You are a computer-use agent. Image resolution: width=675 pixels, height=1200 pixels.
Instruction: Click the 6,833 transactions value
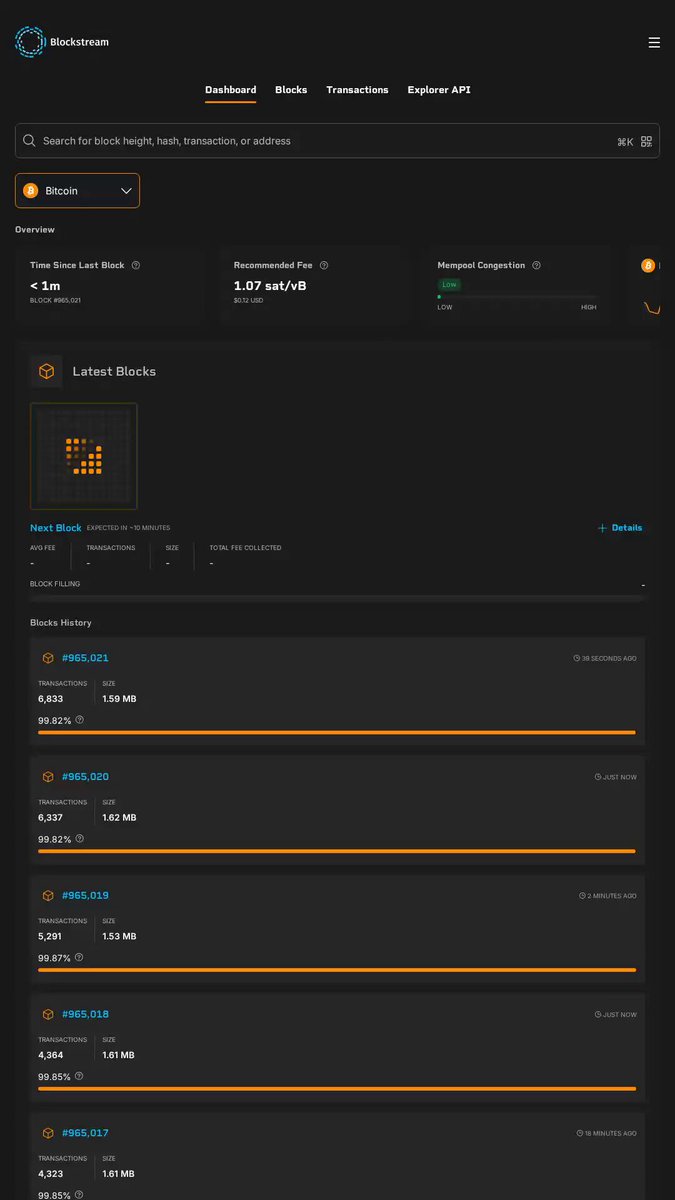[x=51, y=699]
